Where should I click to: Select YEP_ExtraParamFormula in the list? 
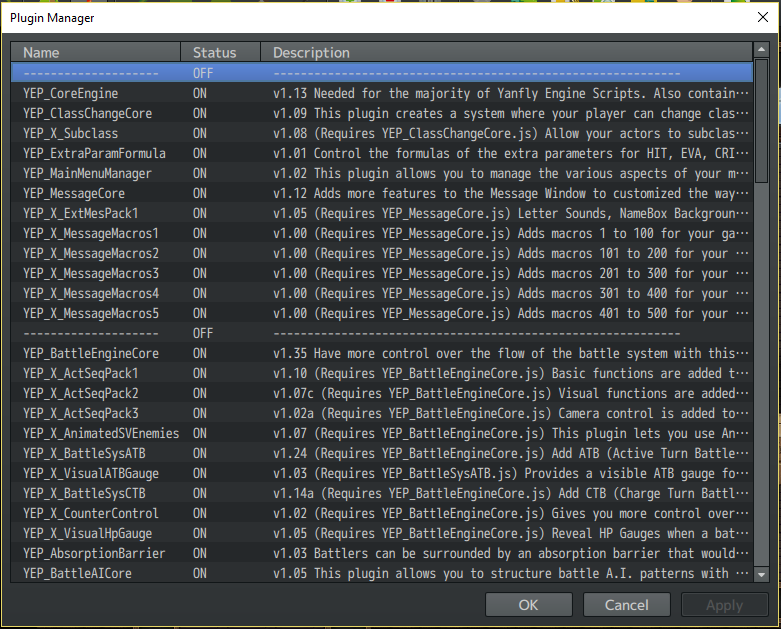point(382,153)
